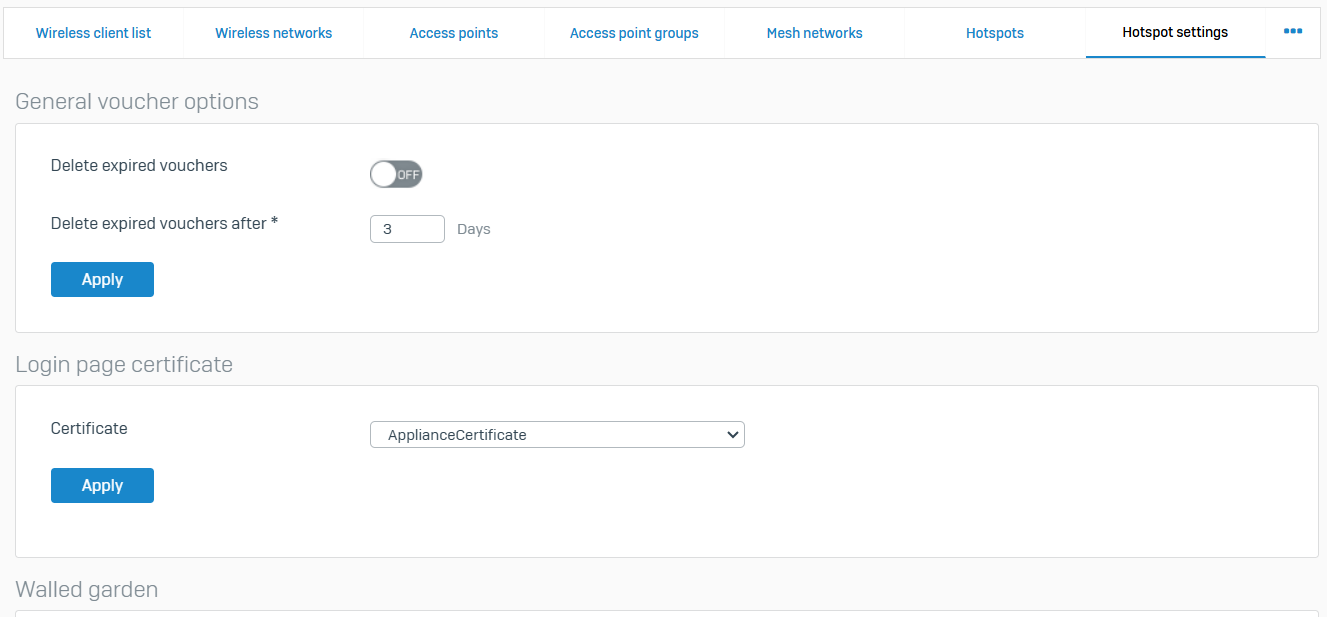
Task: Click the chevron arrow of Certificate dropdown
Action: coord(732,435)
